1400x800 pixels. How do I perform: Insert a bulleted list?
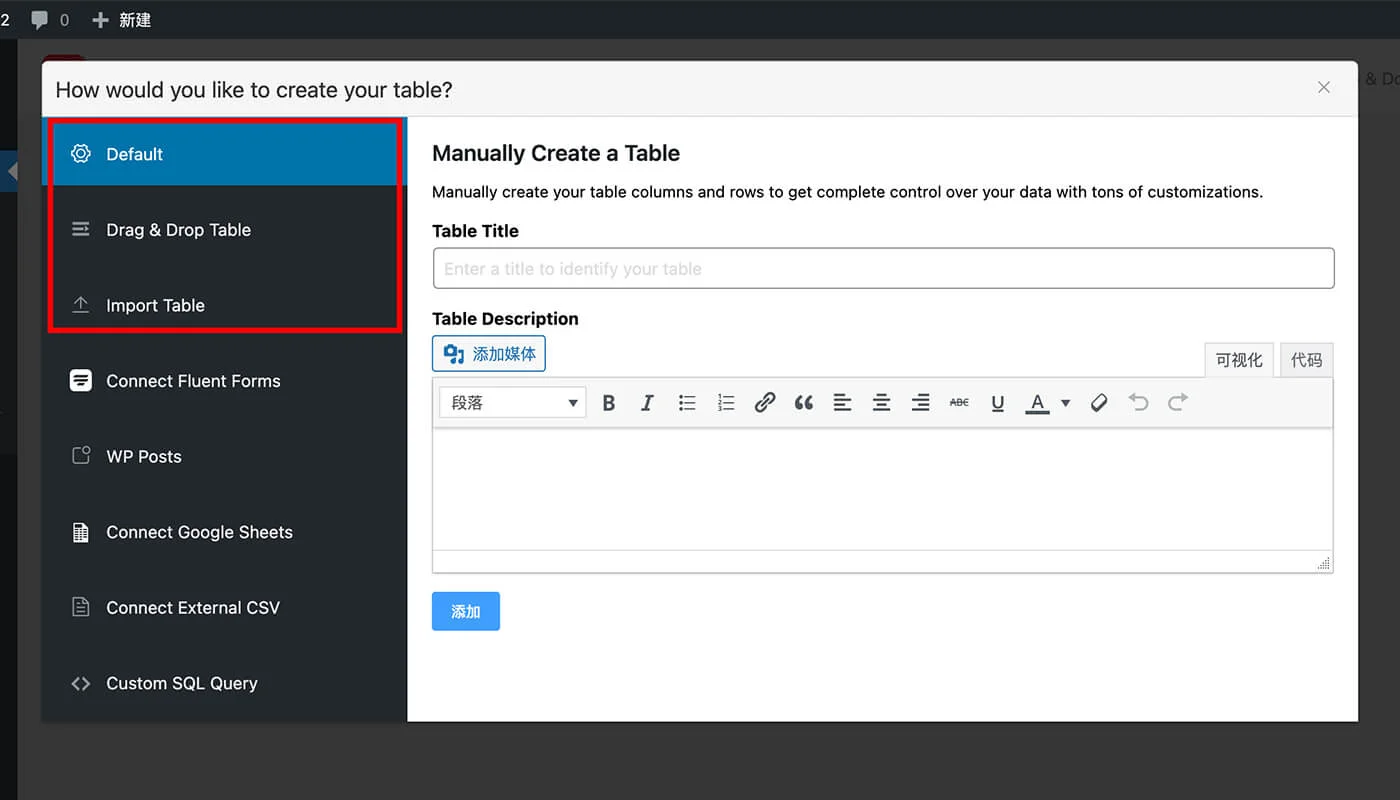pyautogui.click(x=687, y=403)
